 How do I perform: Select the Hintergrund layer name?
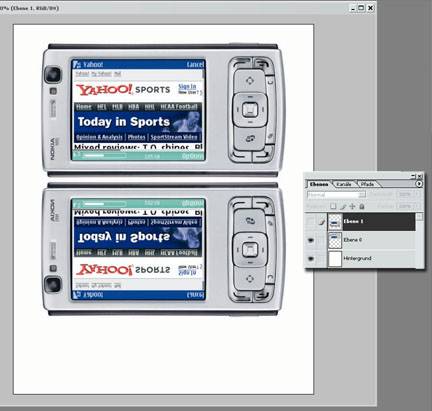[x=357, y=258]
